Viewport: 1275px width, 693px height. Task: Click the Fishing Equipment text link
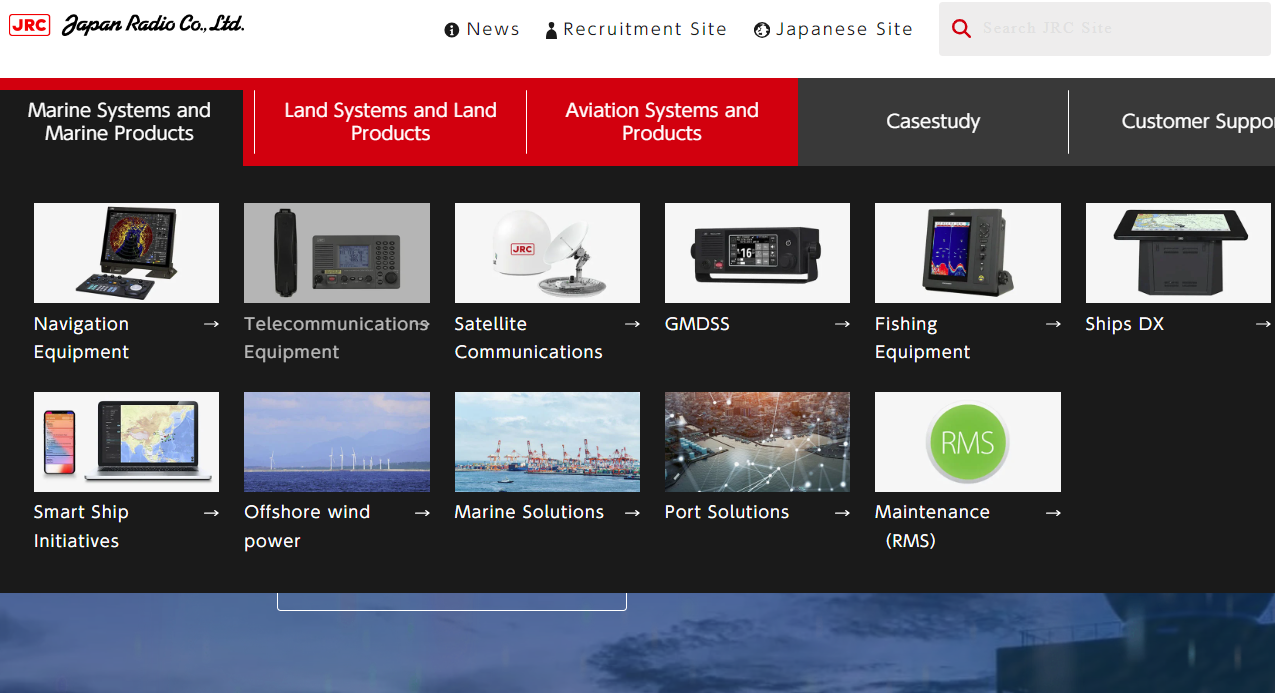923,338
